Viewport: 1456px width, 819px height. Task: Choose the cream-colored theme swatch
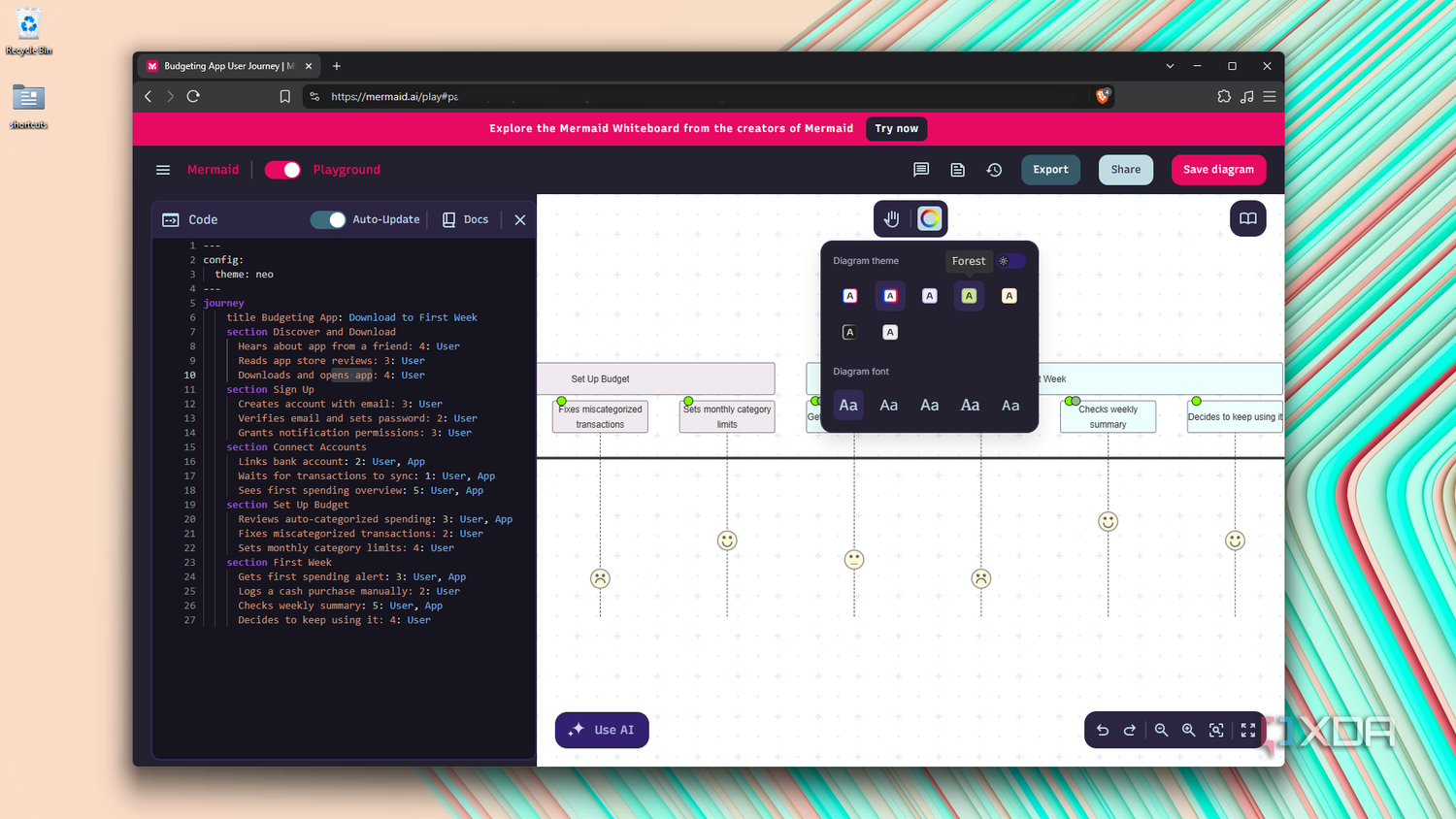click(x=1009, y=296)
